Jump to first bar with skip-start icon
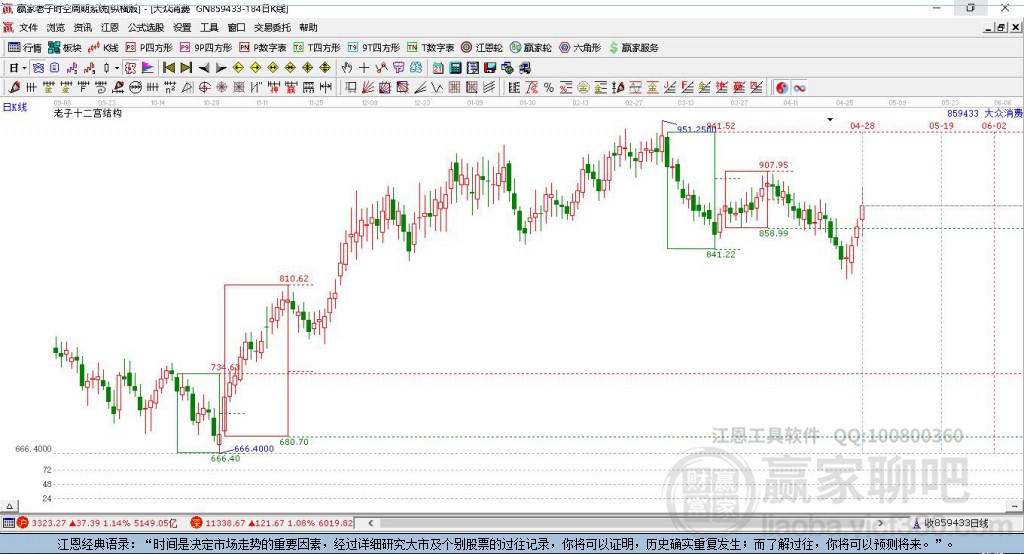This screenshot has width=1024, height=554. click(x=168, y=67)
